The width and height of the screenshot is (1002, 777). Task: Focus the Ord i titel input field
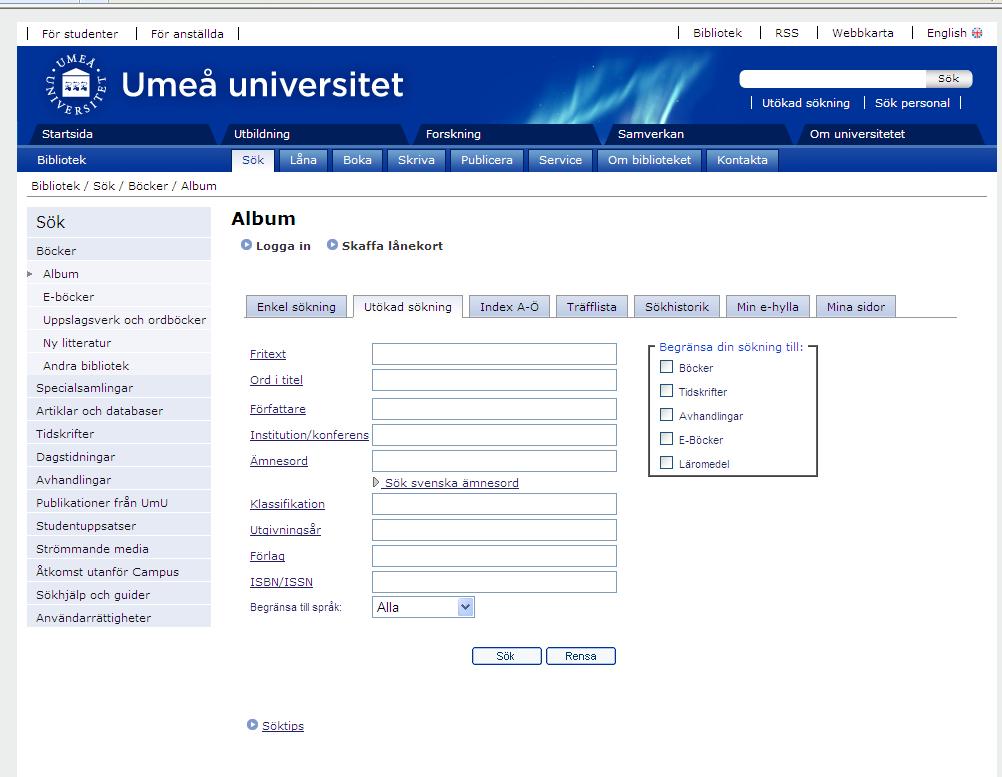tap(494, 380)
